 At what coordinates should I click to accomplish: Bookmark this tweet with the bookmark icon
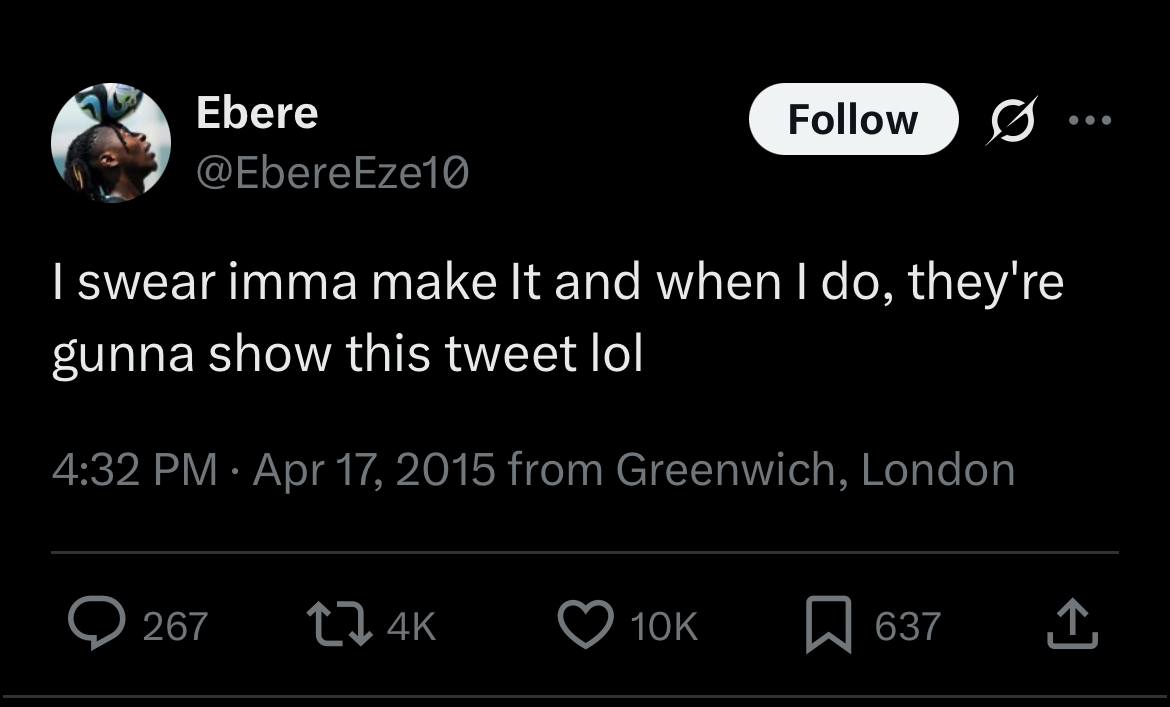click(829, 625)
